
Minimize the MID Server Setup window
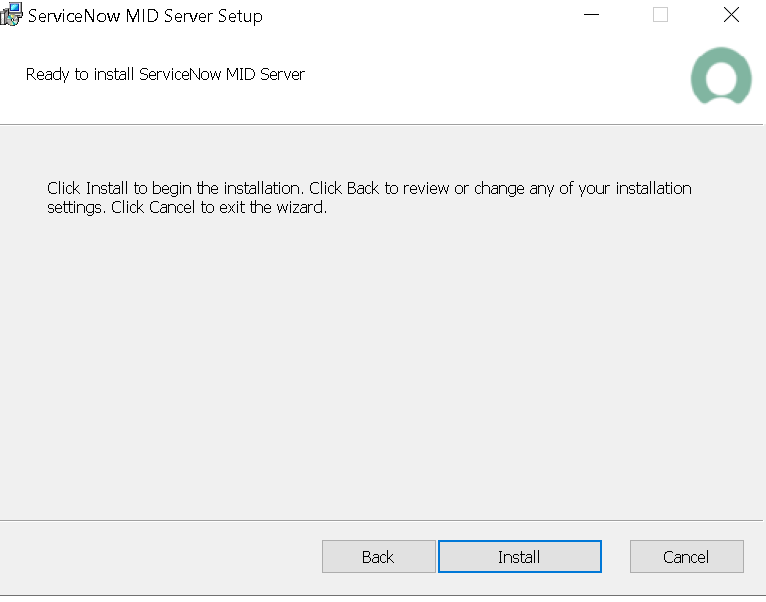[592, 15]
